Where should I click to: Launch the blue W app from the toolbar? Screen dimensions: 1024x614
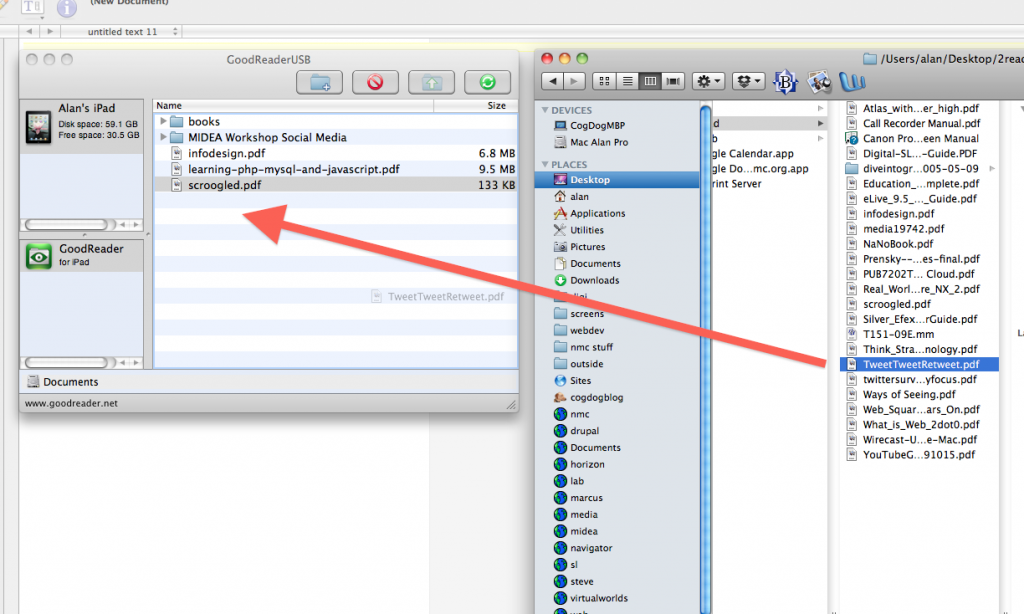tap(853, 82)
